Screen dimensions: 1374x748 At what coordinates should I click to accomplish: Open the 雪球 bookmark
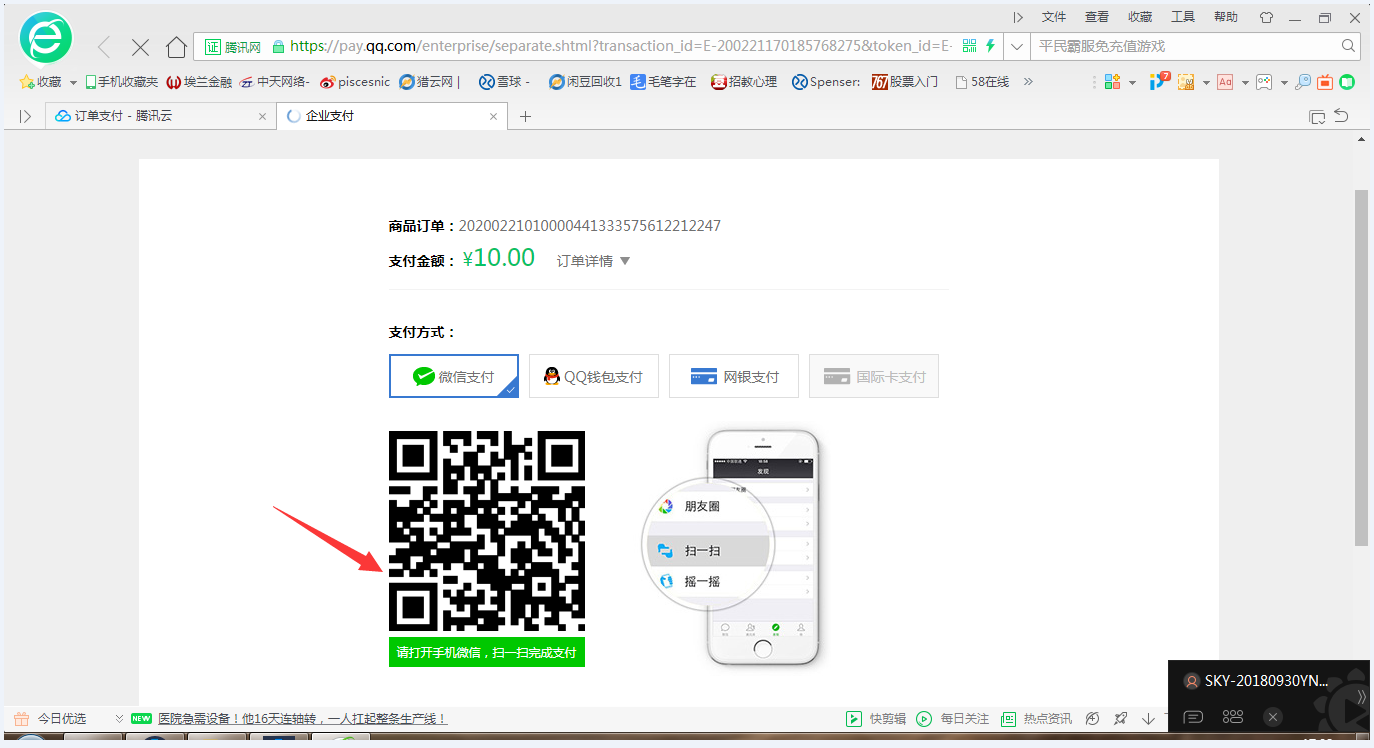point(505,82)
